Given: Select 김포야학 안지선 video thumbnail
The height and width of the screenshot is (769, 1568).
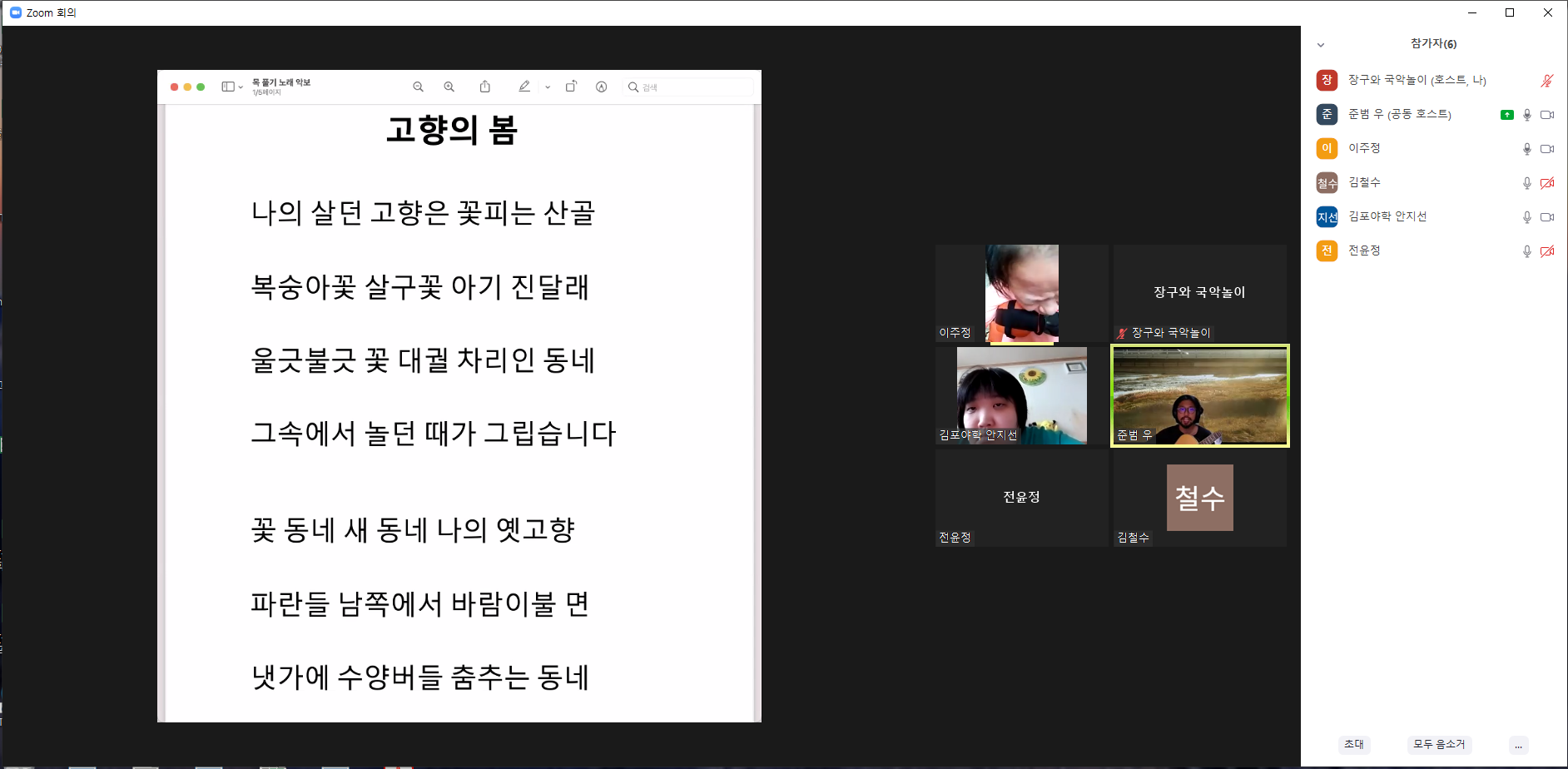Looking at the screenshot, I should coord(1022,395).
